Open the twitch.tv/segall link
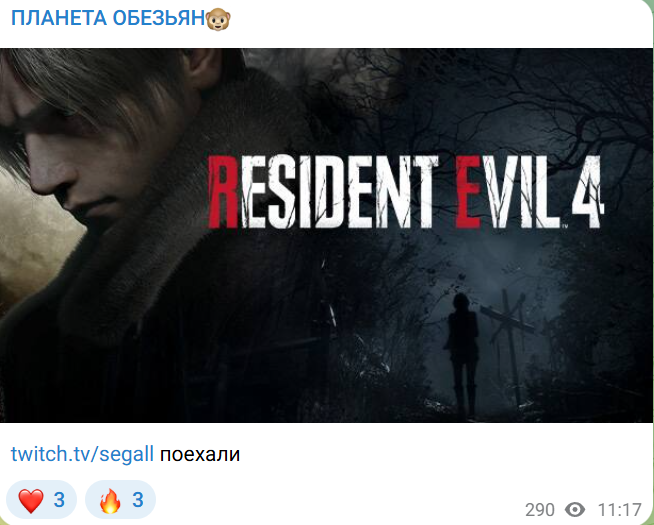The image size is (654, 525). [82, 454]
